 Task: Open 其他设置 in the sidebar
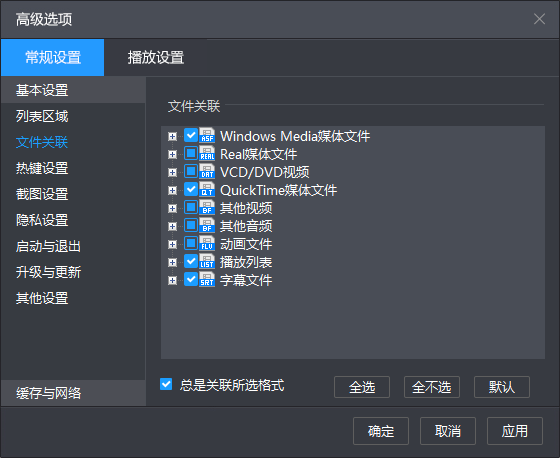tap(73, 298)
